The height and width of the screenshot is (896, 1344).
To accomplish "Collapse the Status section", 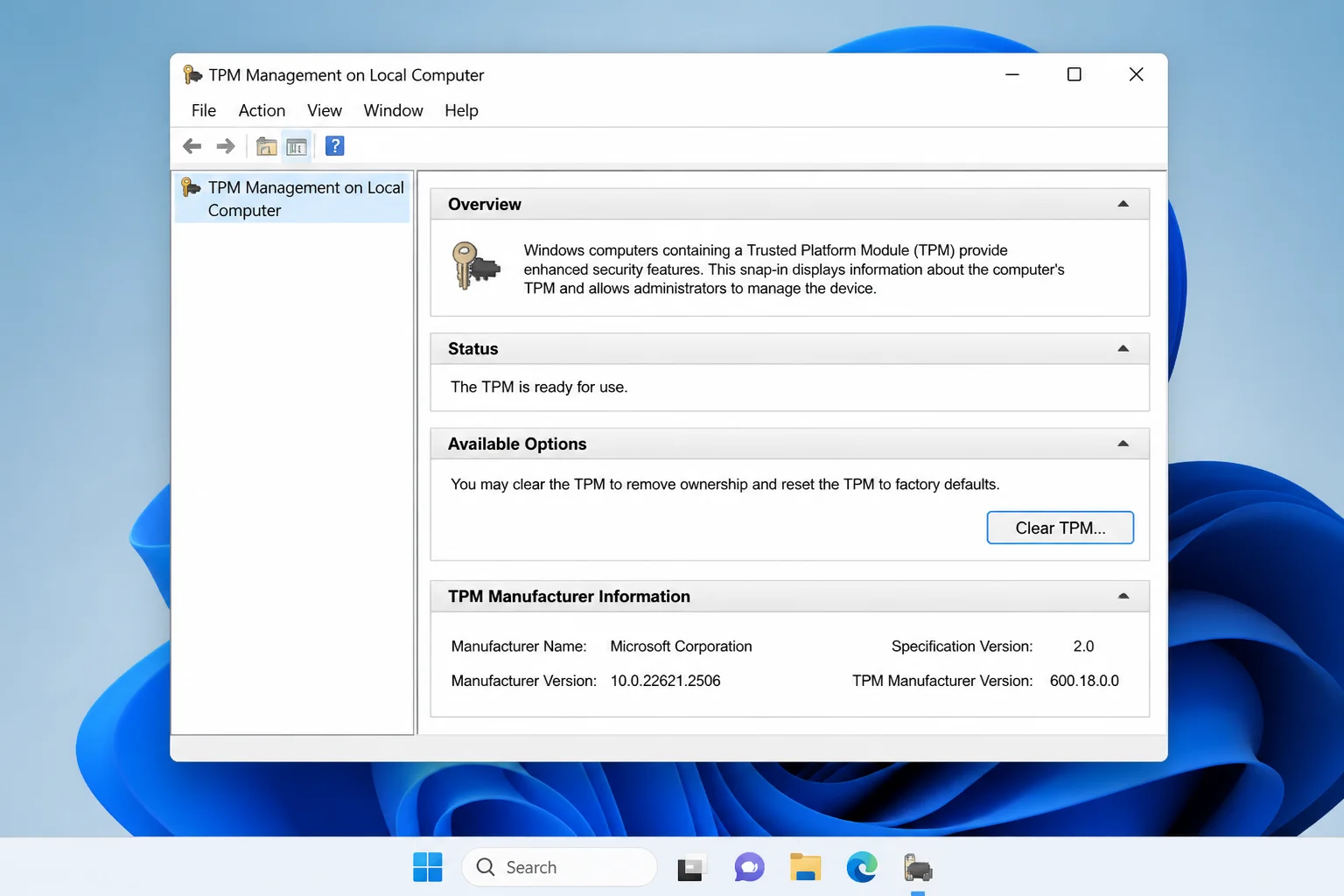I will pos(1123,348).
